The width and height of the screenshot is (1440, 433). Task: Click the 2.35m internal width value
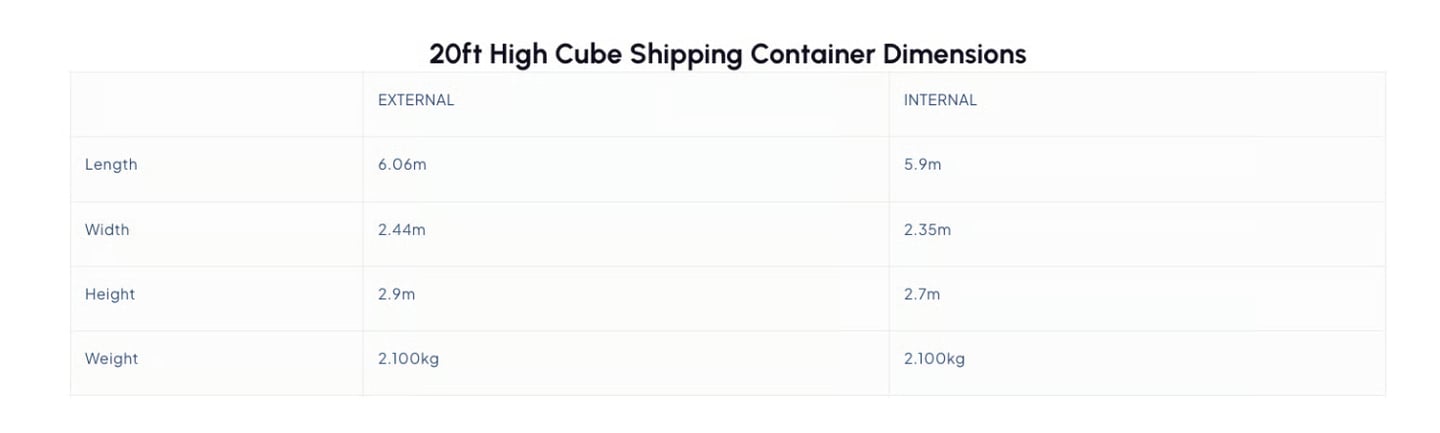click(927, 229)
